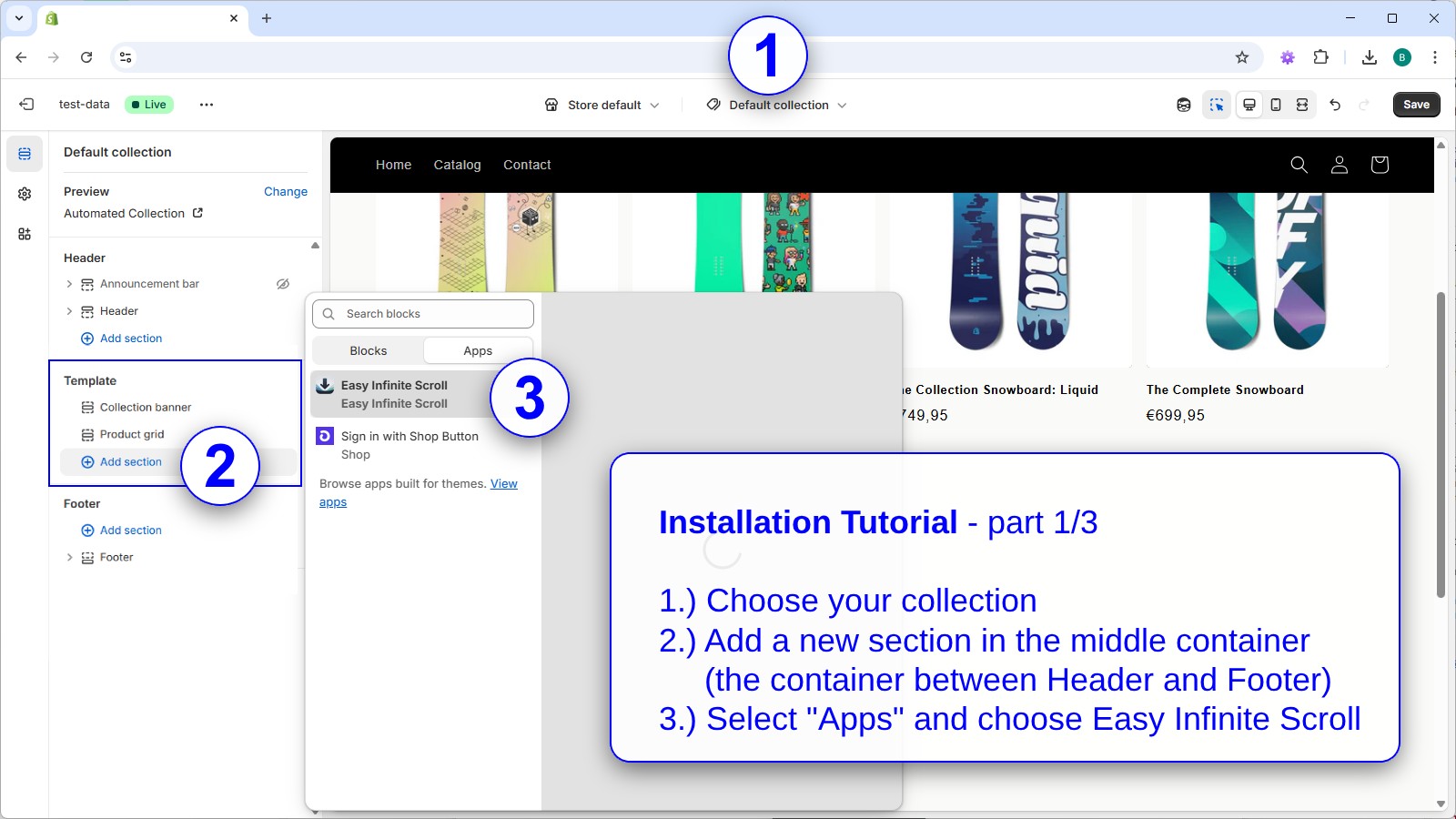
Task: Open the Store default dropdown
Action: tap(602, 105)
